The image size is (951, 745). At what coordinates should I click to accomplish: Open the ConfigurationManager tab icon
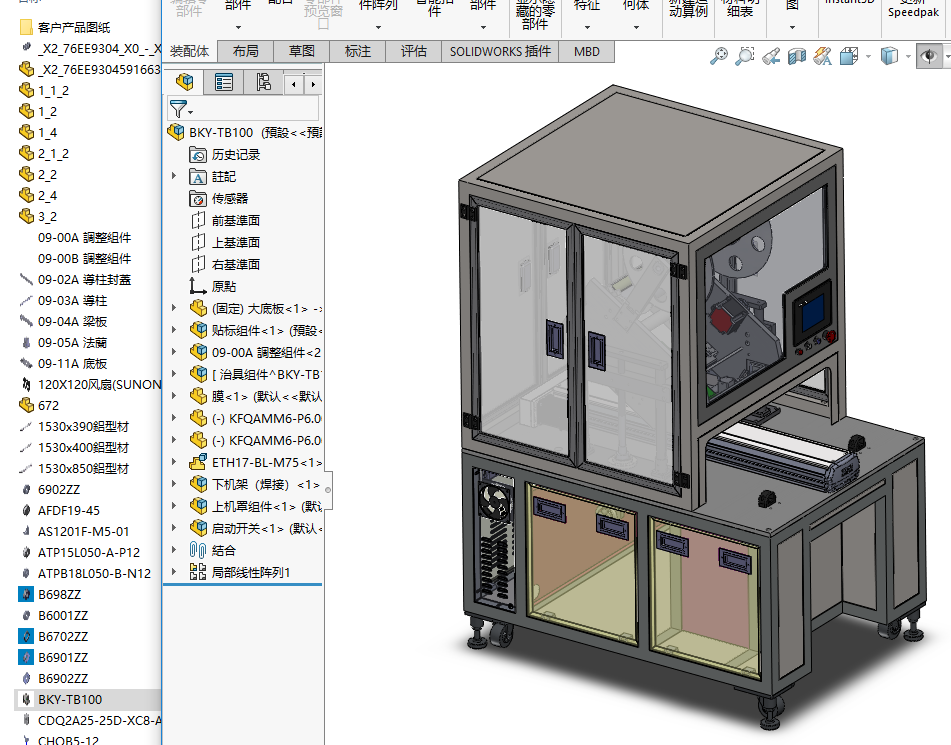pos(263,82)
